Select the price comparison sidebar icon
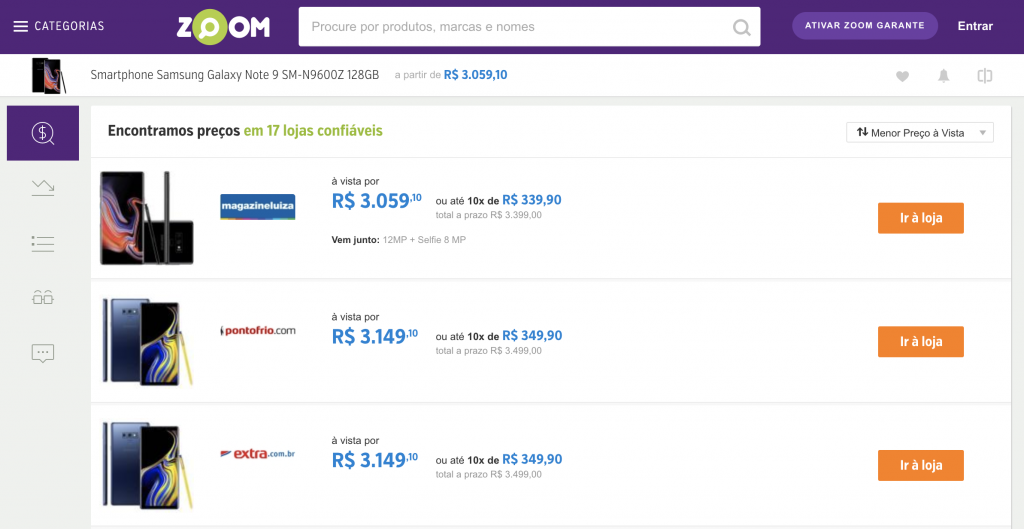 (43, 133)
